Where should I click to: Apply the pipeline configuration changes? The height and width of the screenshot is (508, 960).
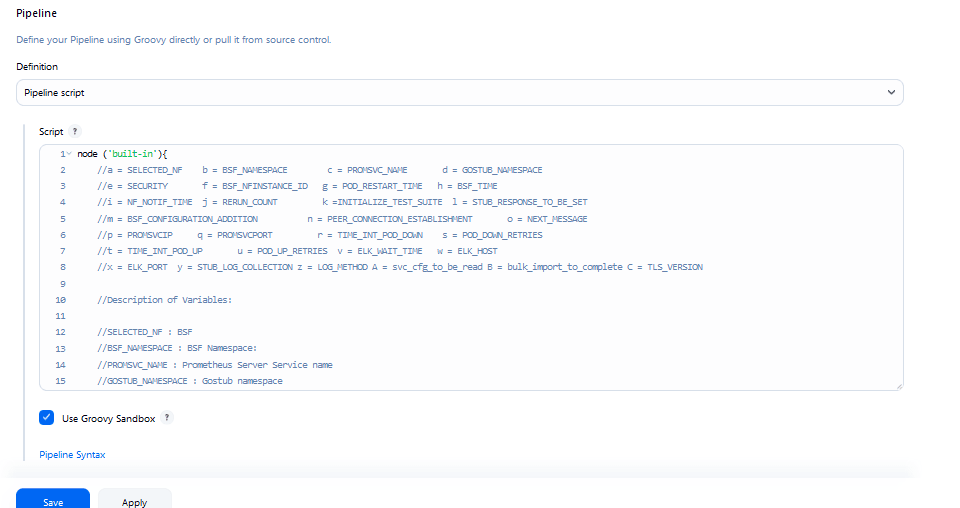click(x=135, y=501)
